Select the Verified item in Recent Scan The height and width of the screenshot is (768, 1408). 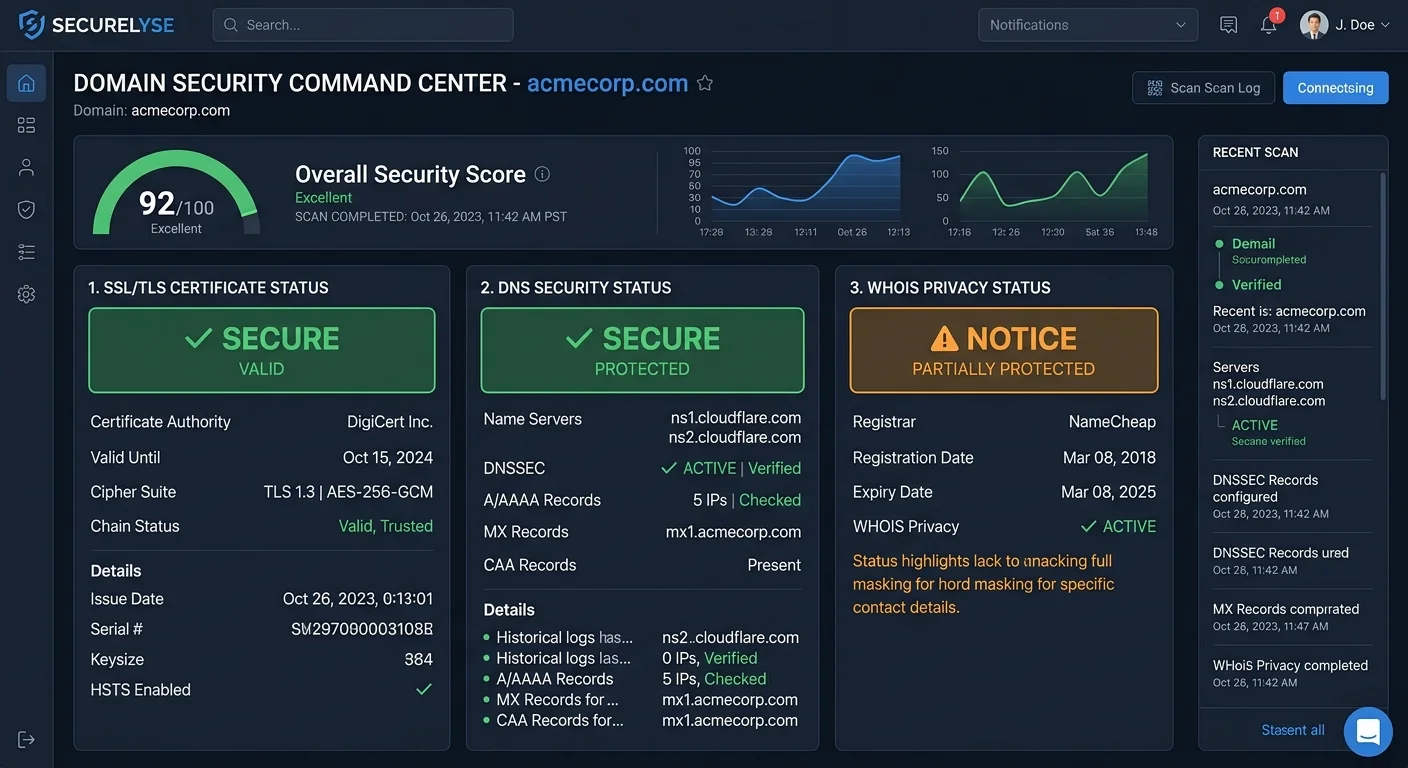point(1256,285)
